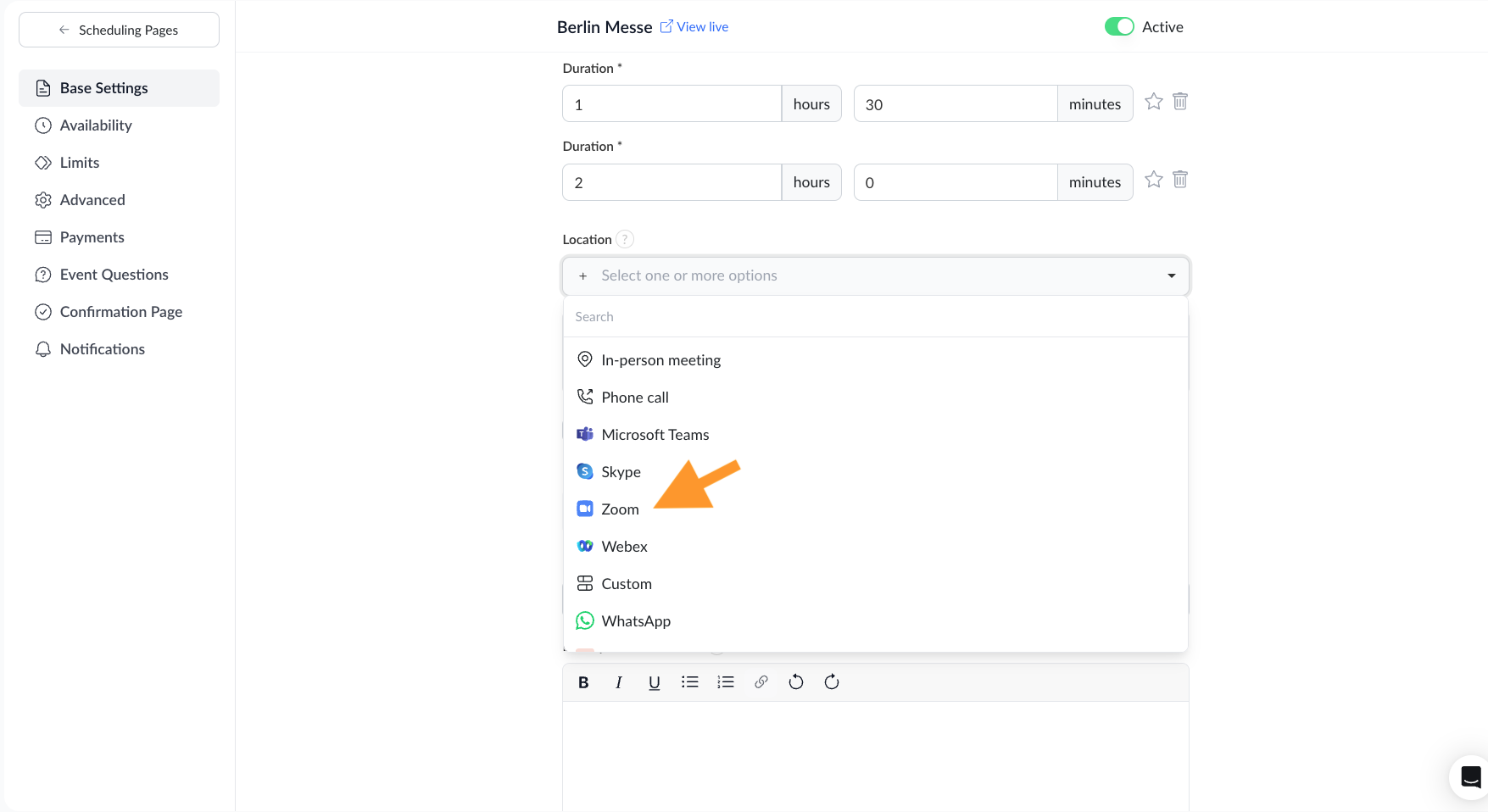This screenshot has height=812, width=1488.
Task: Toggle the Active switch off
Action: [1119, 26]
